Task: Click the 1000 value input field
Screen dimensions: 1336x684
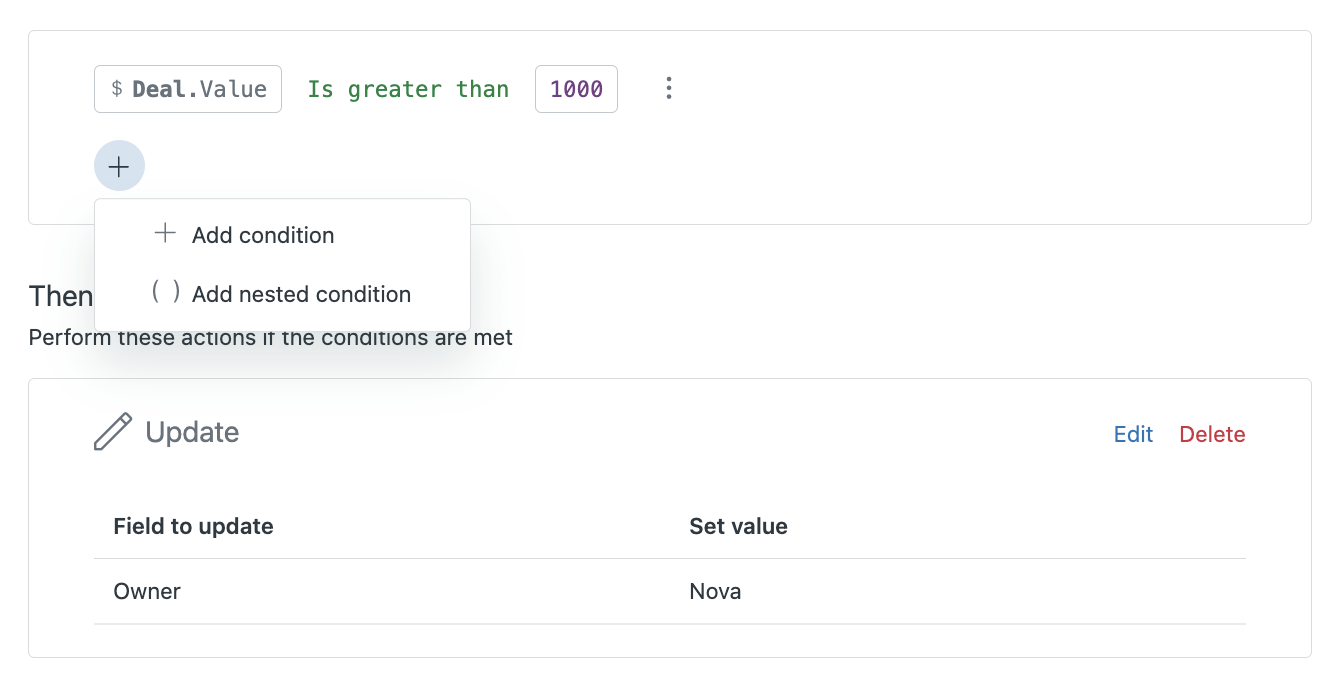Action: pyautogui.click(x=576, y=89)
